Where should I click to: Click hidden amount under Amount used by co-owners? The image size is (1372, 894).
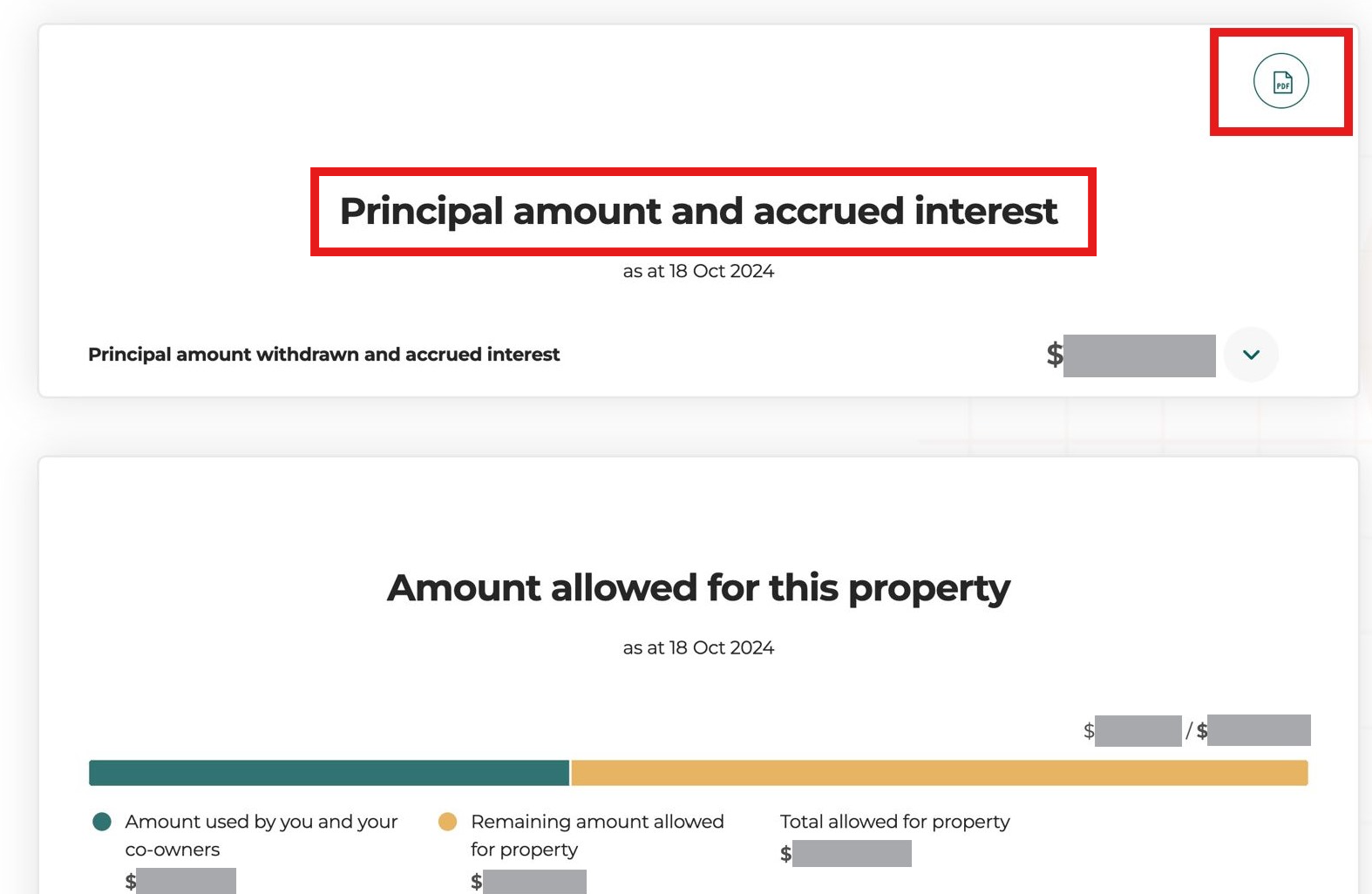click(x=180, y=881)
